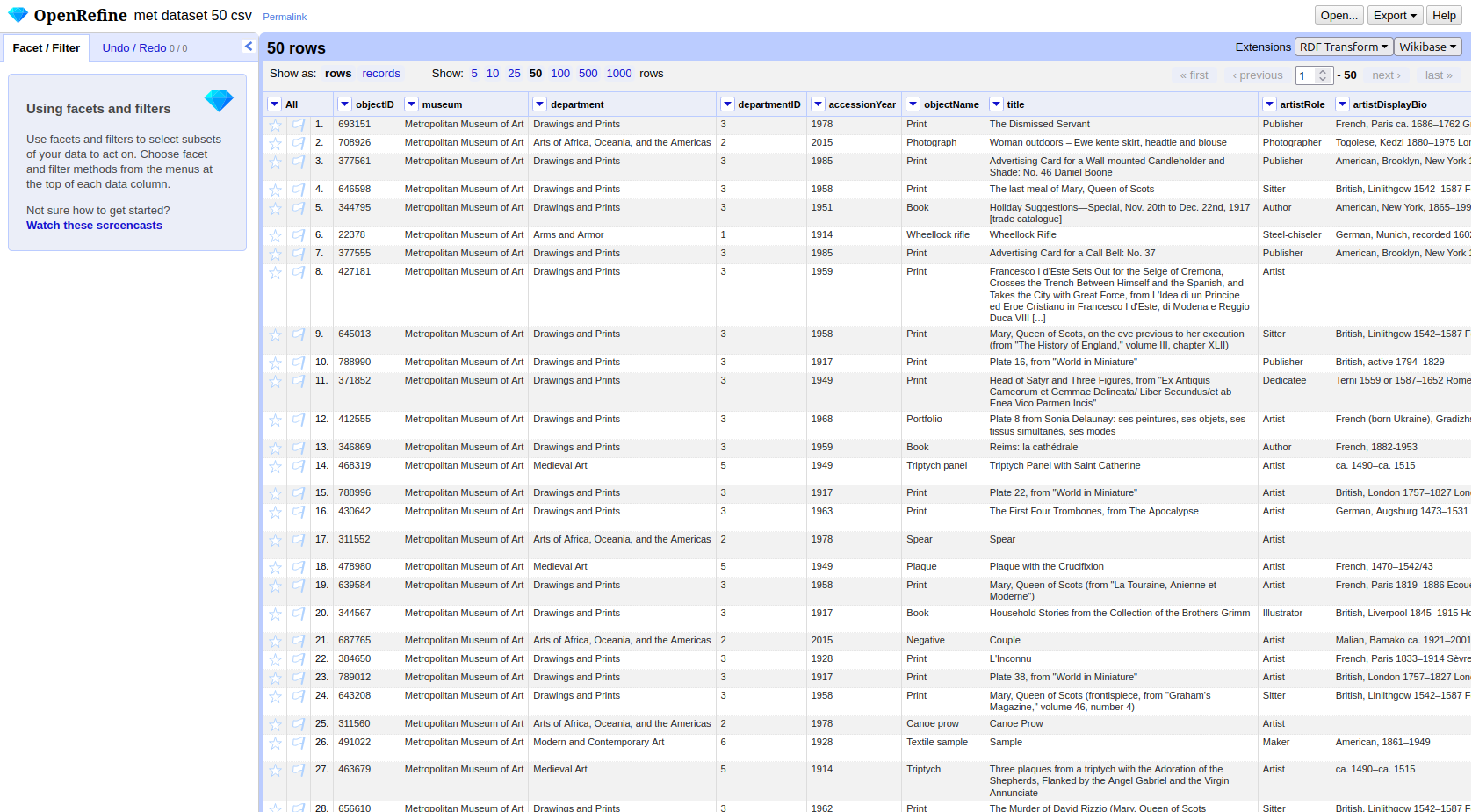1472x812 pixels.
Task: Flag row 3 with objectID 377561
Action: [299, 162]
